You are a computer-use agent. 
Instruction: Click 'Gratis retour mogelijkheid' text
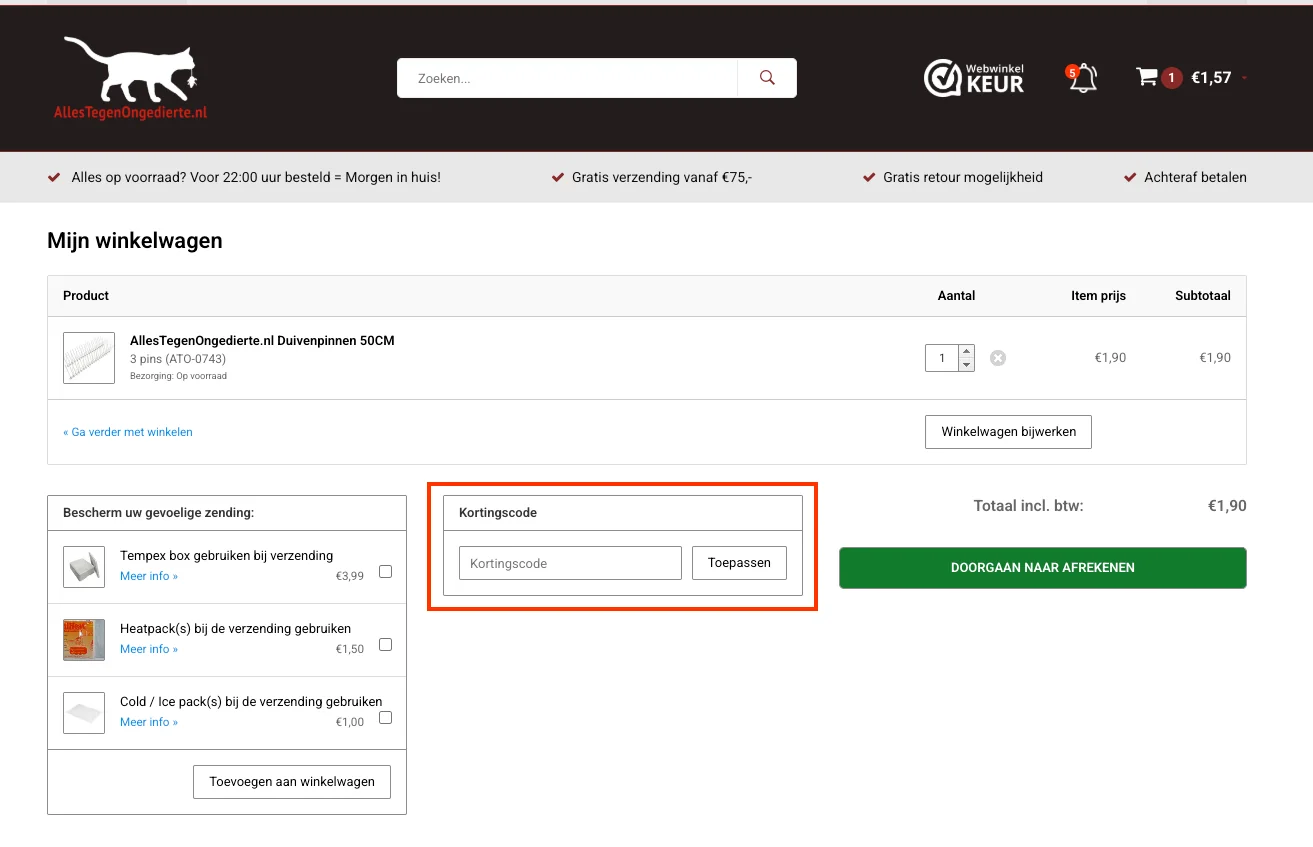pos(963,177)
